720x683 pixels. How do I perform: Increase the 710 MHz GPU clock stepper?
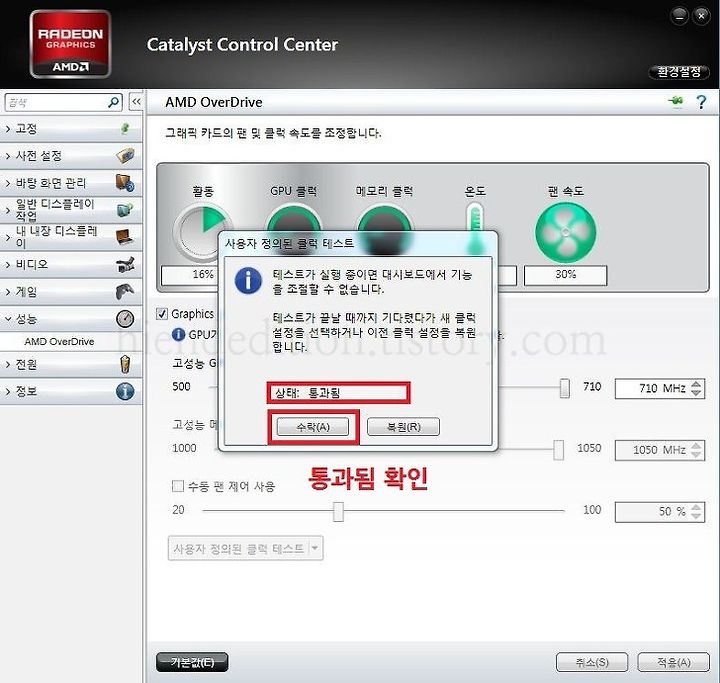[696, 384]
